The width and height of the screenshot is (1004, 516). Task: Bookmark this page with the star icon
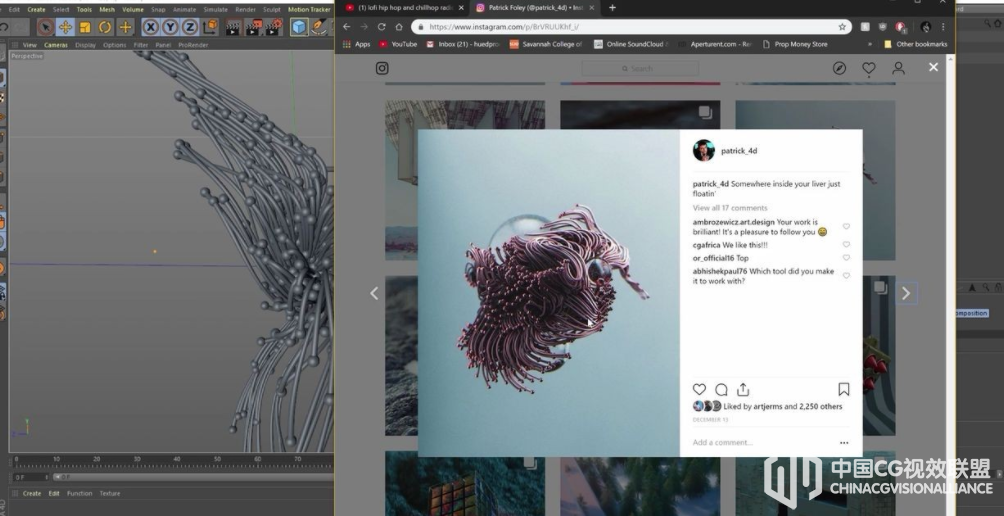point(842,27)
